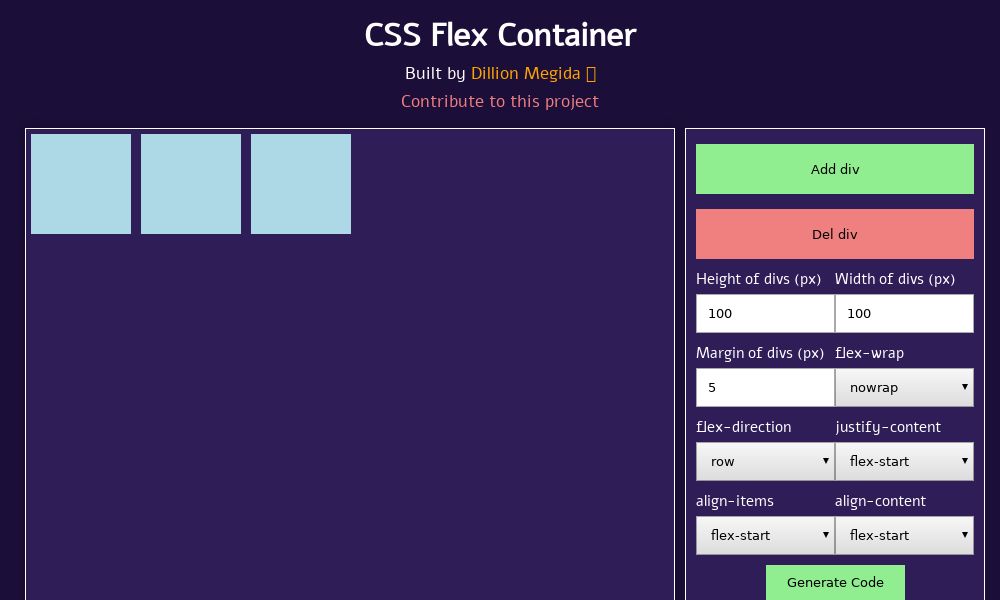Screen dimensions: 1000x600
Task: Click the Margin of divs input showing 5
Action: click(765, 387)
